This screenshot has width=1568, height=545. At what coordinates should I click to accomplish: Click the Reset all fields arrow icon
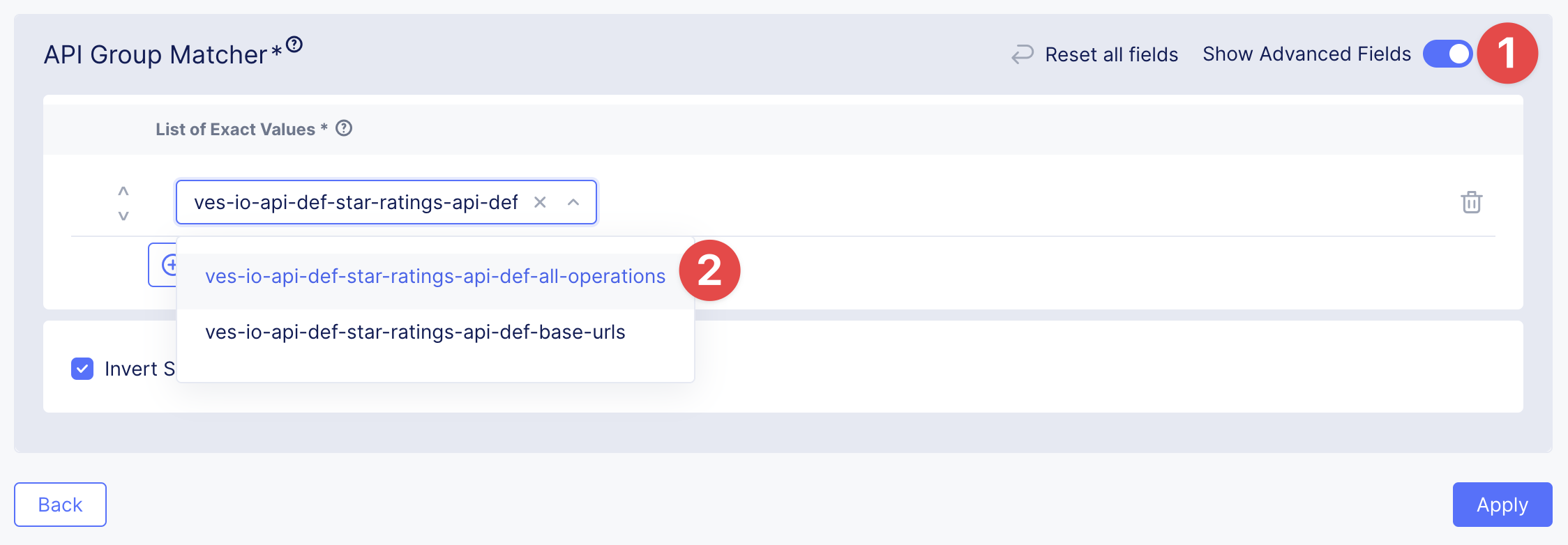1023,54
